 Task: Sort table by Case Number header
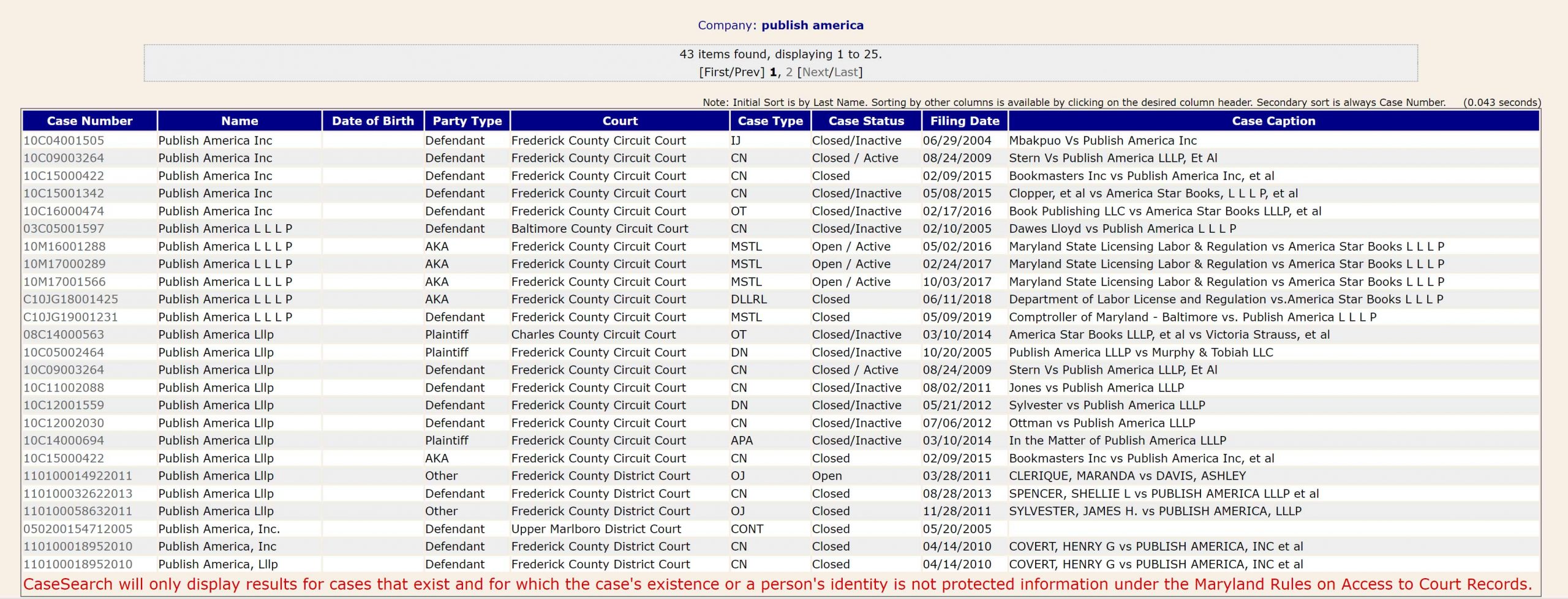(89, 121)
